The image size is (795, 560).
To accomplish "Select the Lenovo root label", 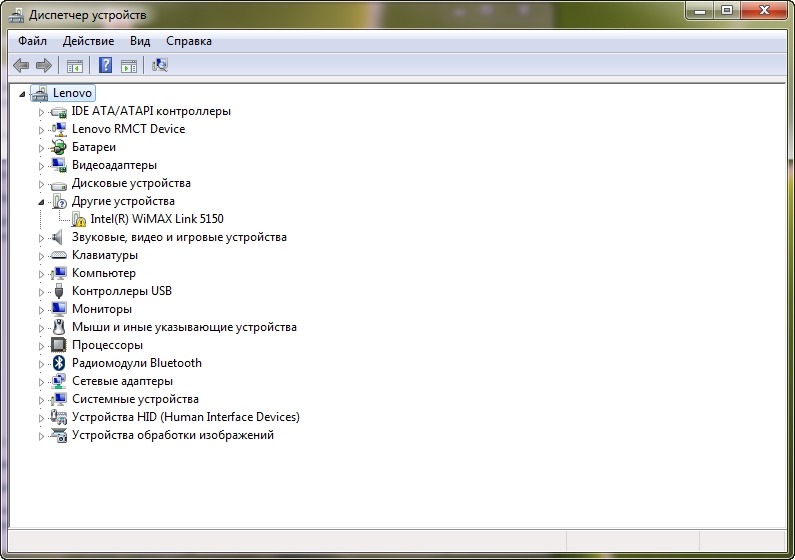I will tap(72, 93).
